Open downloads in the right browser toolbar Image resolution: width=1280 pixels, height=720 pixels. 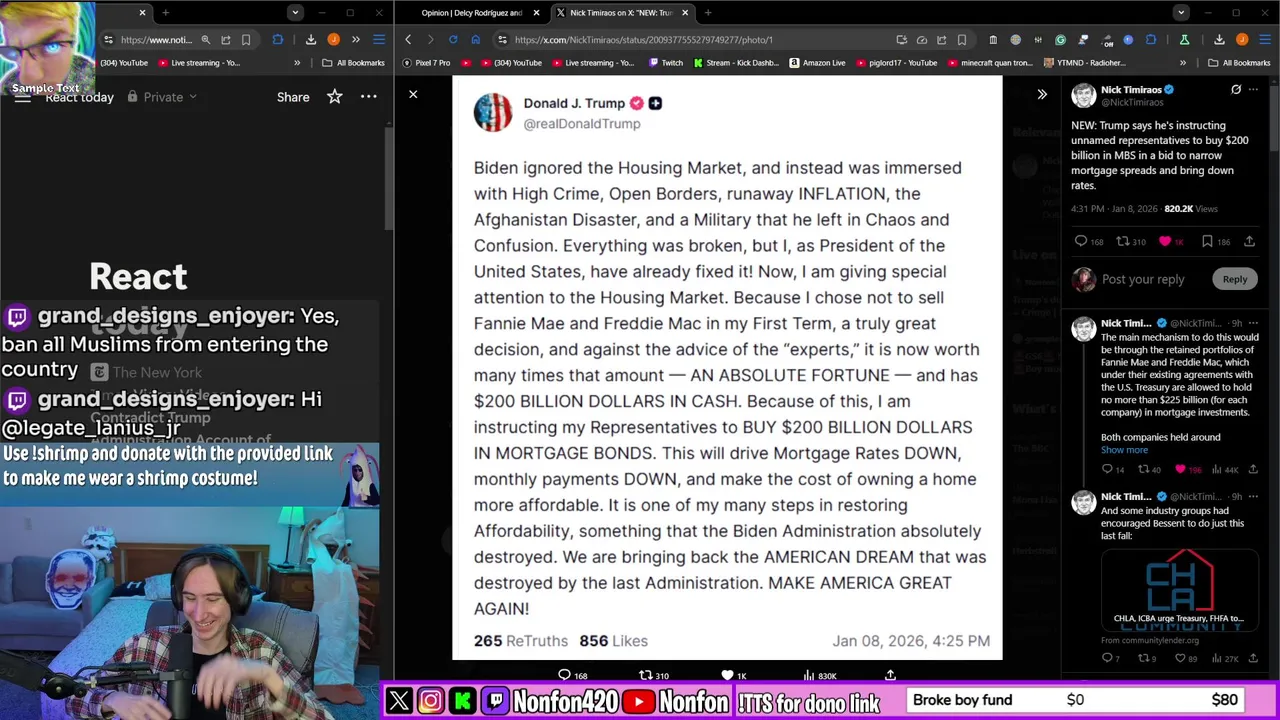coord(1219,40)
